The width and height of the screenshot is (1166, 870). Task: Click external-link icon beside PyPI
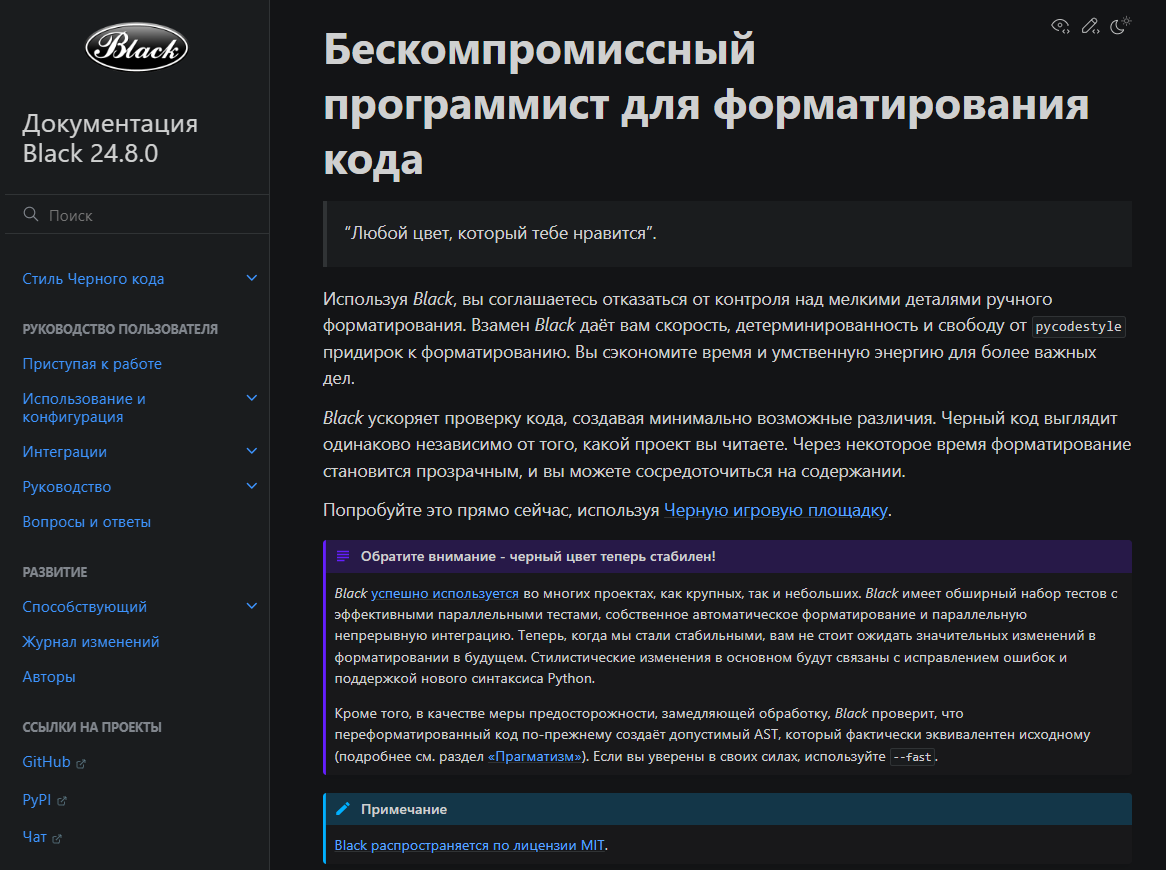pyautogui.click(x=62, y=802)
